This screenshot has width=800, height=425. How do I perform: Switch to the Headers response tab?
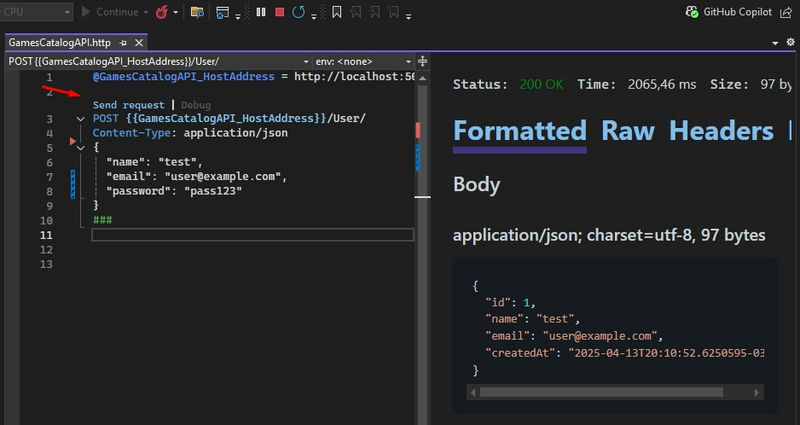(719, 131)
